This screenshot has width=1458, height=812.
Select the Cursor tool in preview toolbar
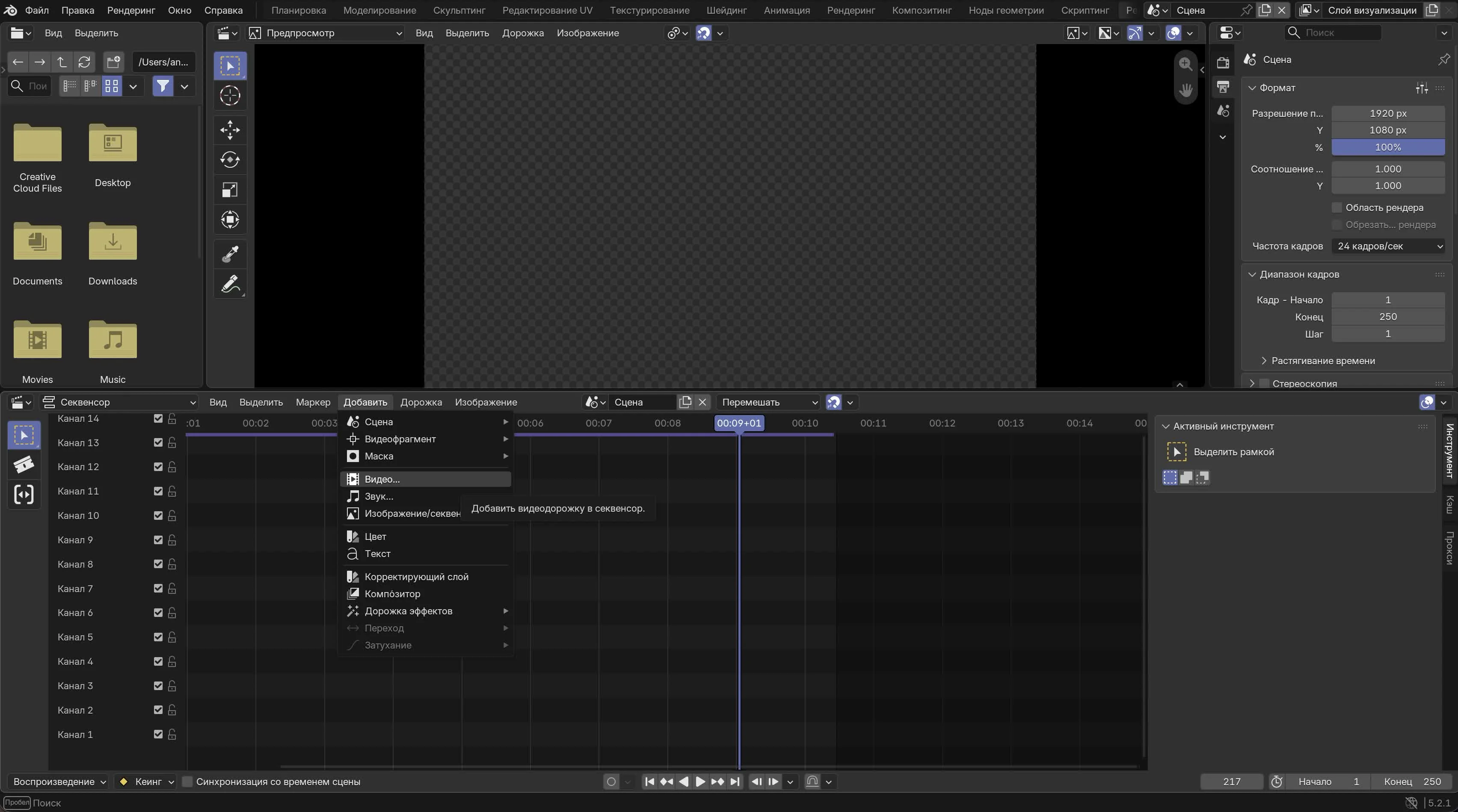click(230, 96)
